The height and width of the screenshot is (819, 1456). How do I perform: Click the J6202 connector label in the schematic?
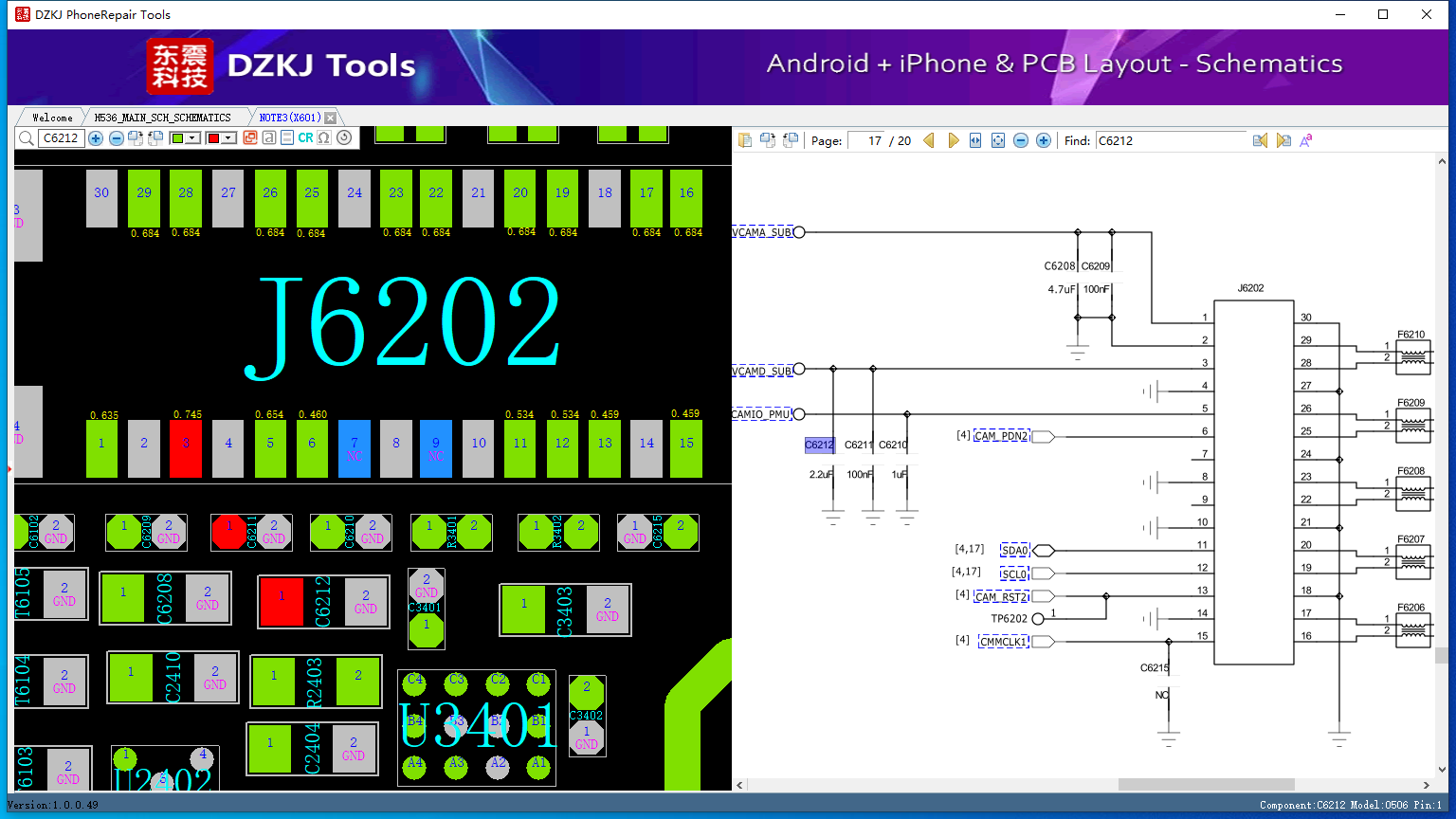(x=1250, y=288)
